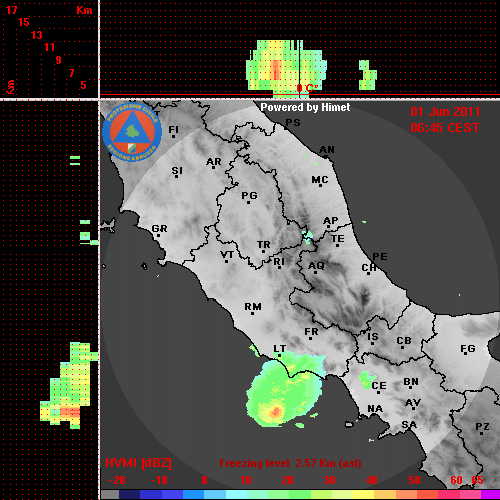500x500 pixels.
Task: Click the red storm core south of LT
Action: point(276,412)
